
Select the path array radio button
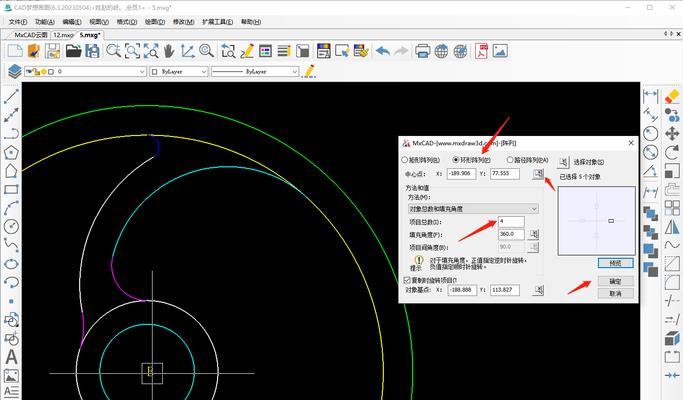(x=510, y=160)
